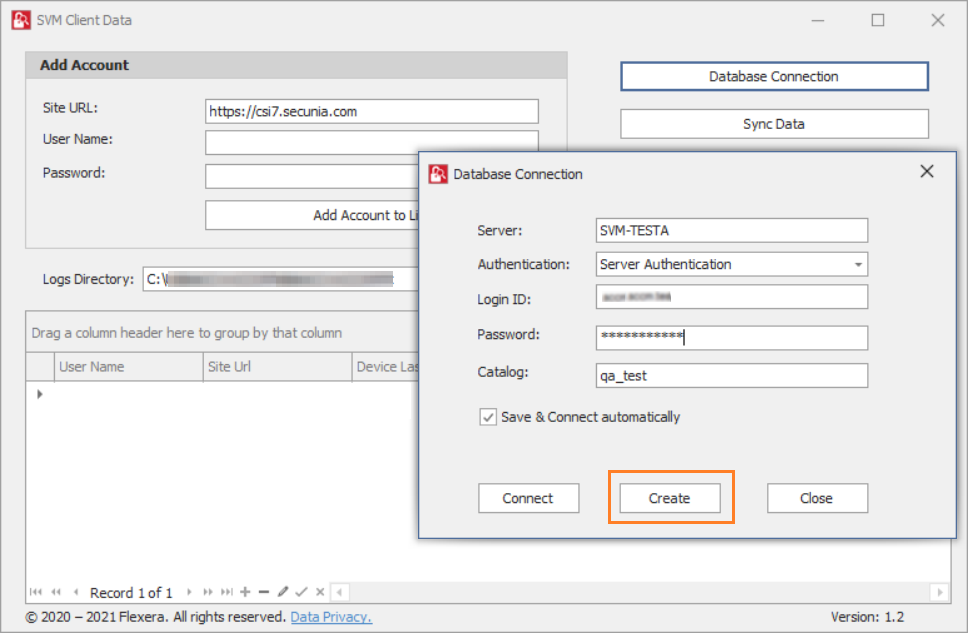Viewport: 968px width, 633px height.
Task: Open the Authentication dropdown
Action: click(858, 265)
